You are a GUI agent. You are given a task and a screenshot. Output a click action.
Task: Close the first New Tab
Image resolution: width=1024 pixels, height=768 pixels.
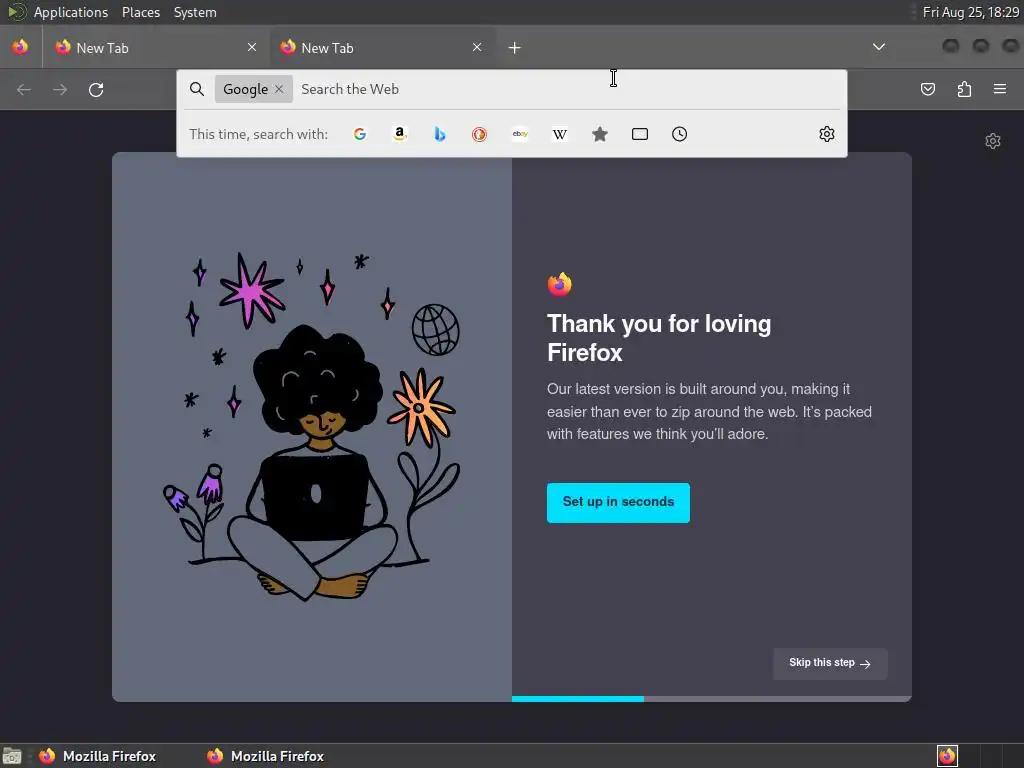pos(252,47)
